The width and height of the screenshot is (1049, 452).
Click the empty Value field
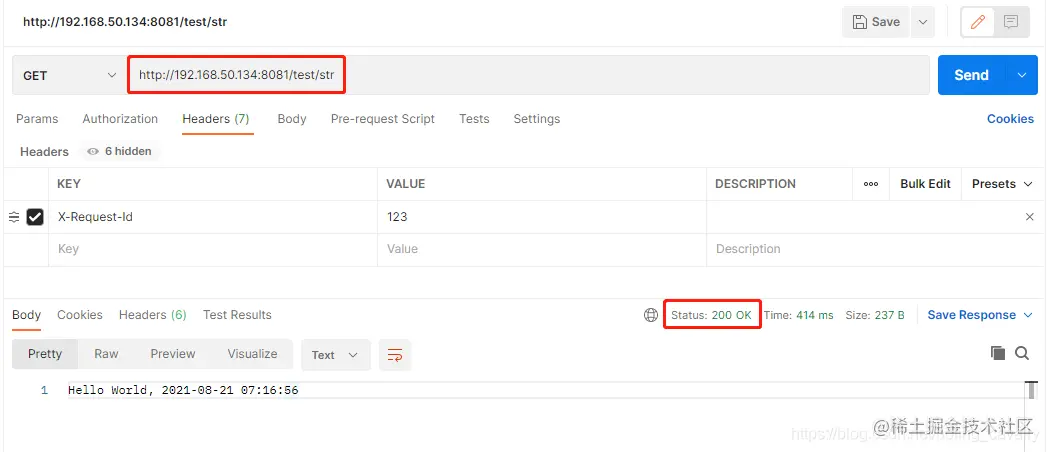[x=542, y=249]
